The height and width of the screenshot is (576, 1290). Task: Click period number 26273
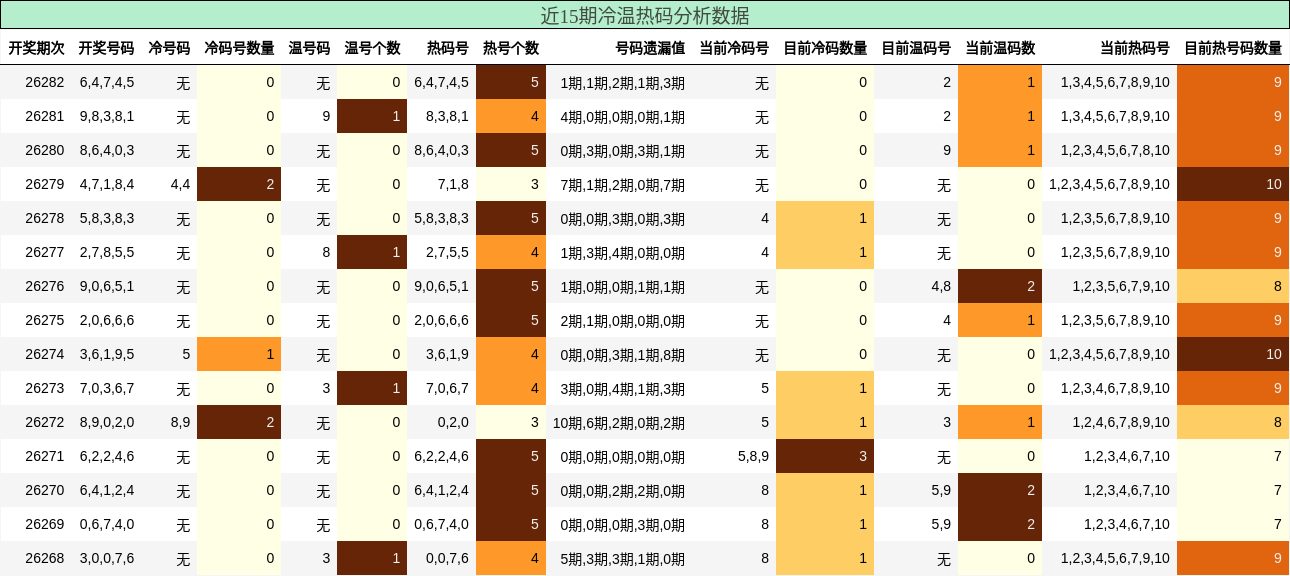click(x=45, y=388)
